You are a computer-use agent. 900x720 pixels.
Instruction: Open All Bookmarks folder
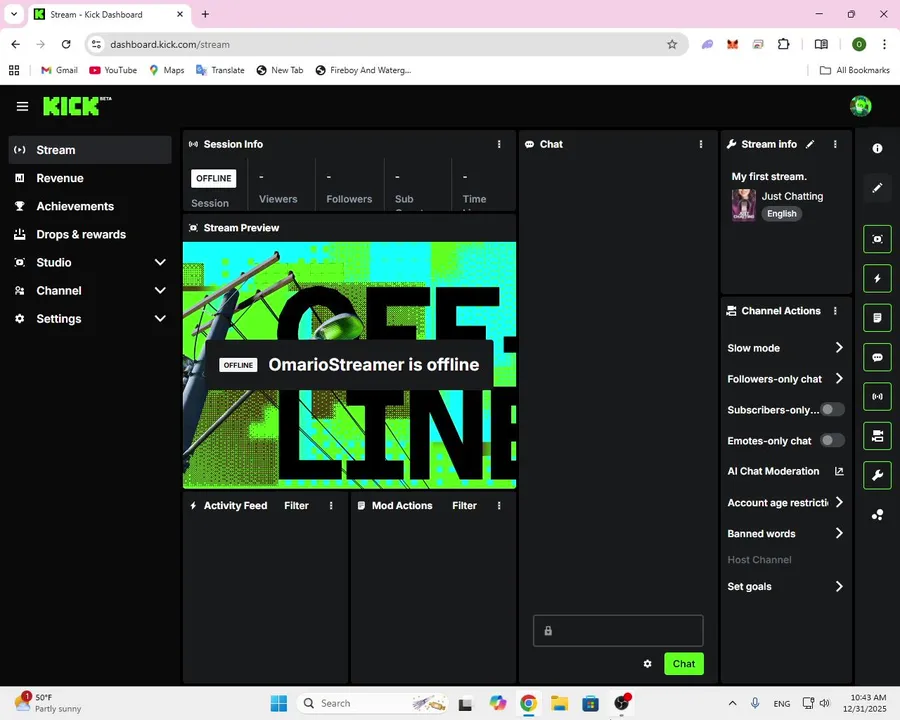tap(855, 70)
